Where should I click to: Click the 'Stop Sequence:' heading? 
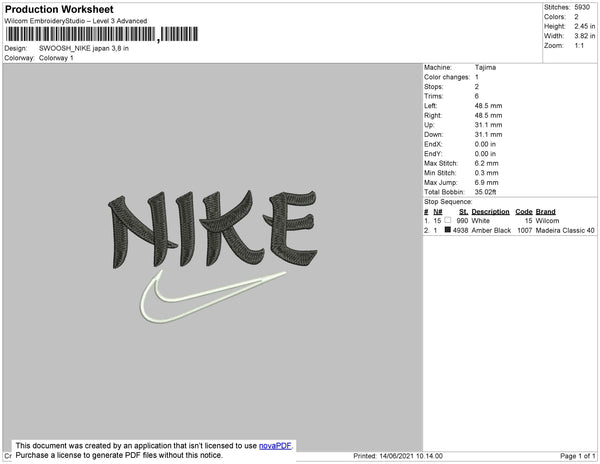point(448,202)
